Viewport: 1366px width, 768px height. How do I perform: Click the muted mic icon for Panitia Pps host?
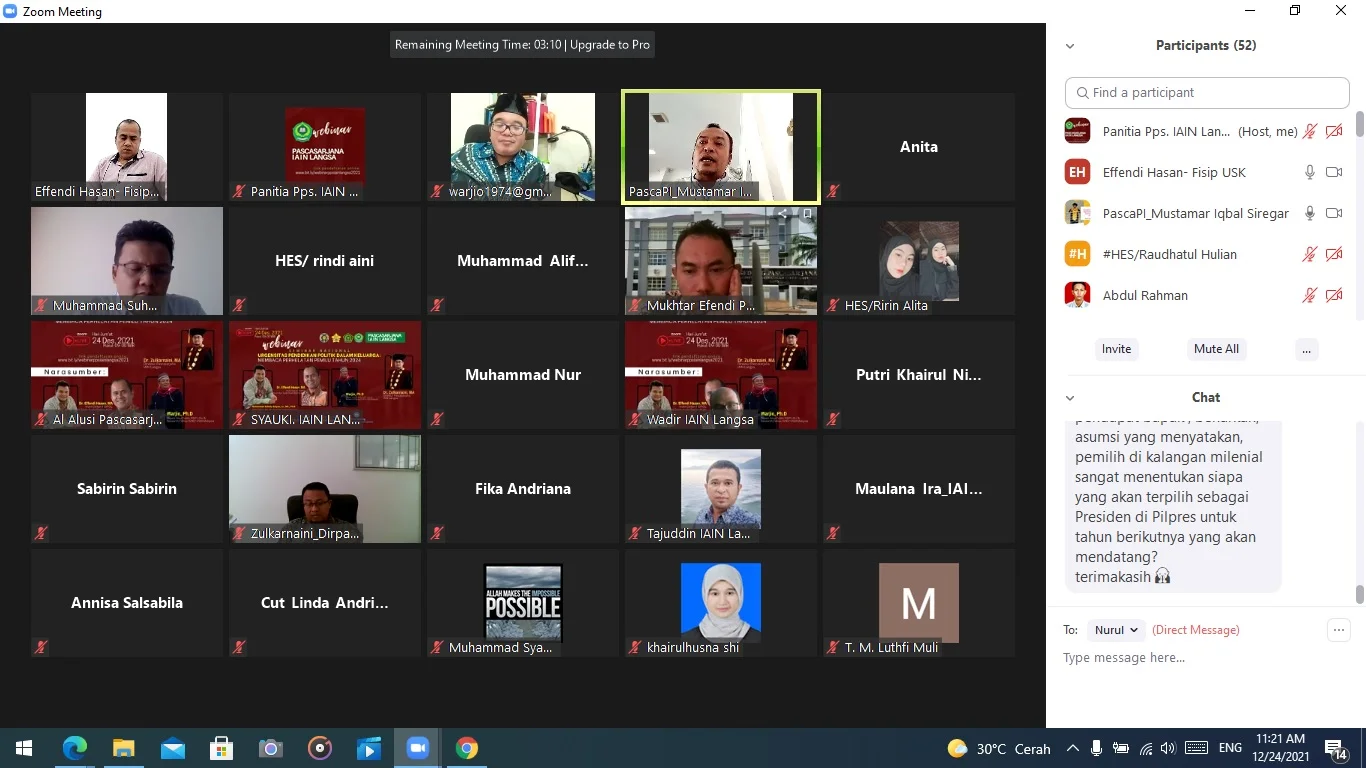[1309, 131]
